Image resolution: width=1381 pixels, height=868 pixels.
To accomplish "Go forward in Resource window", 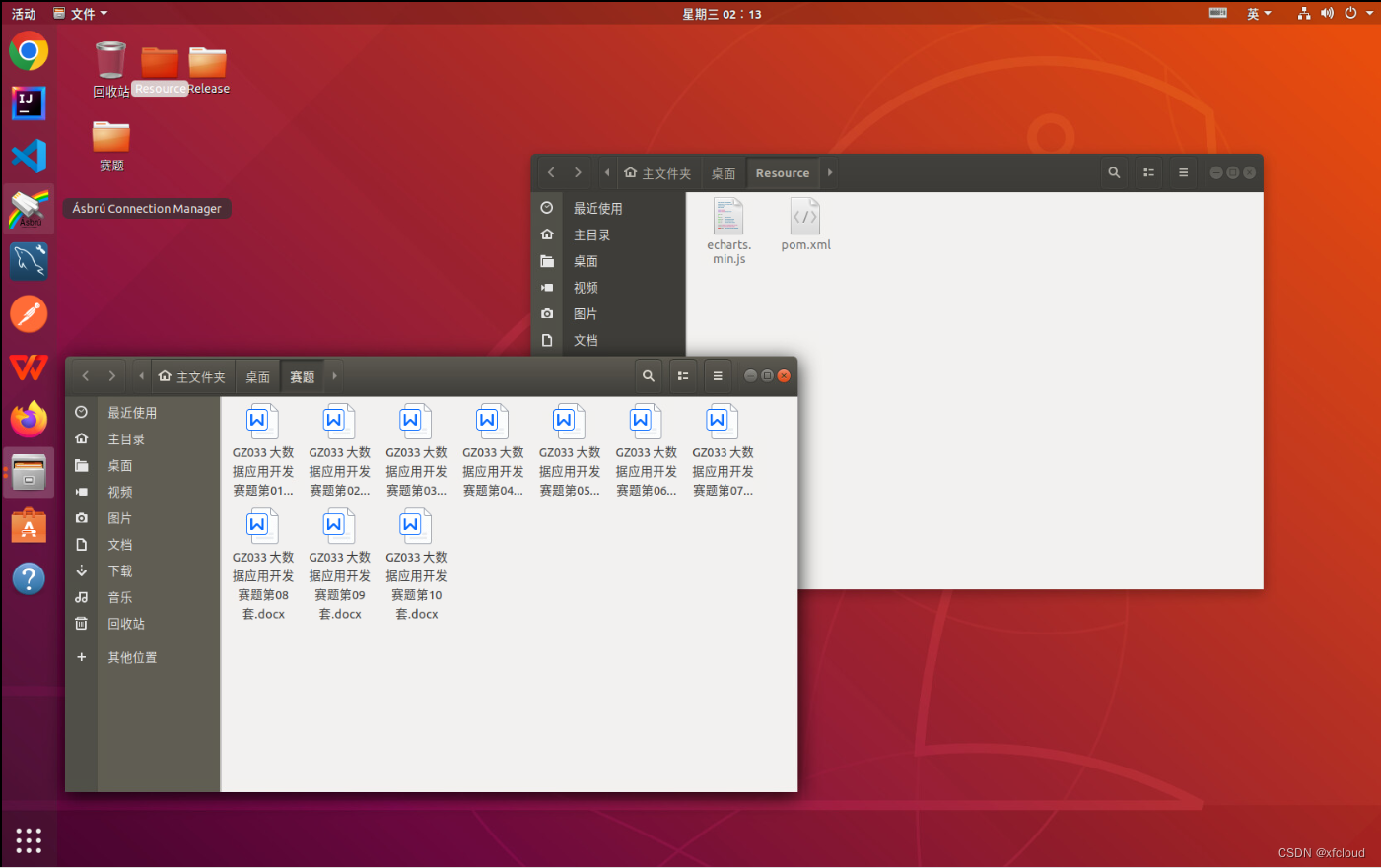I will (x=578, y=172).
